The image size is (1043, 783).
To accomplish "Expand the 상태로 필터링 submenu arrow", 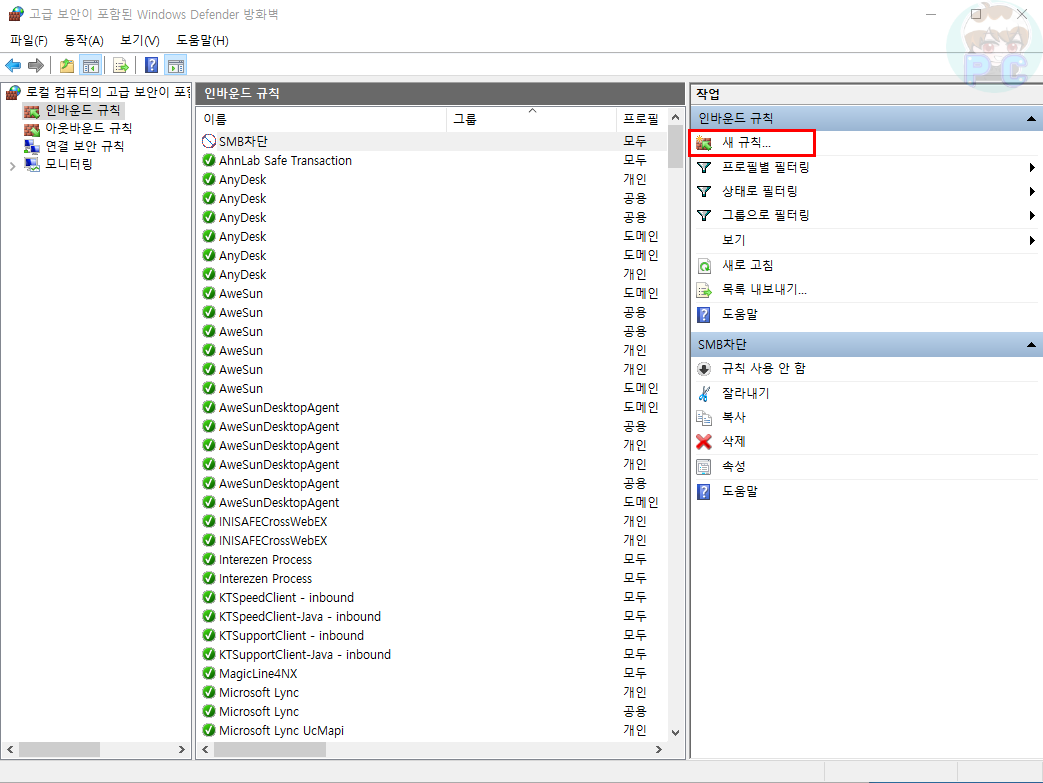I will coord(1032,192).
